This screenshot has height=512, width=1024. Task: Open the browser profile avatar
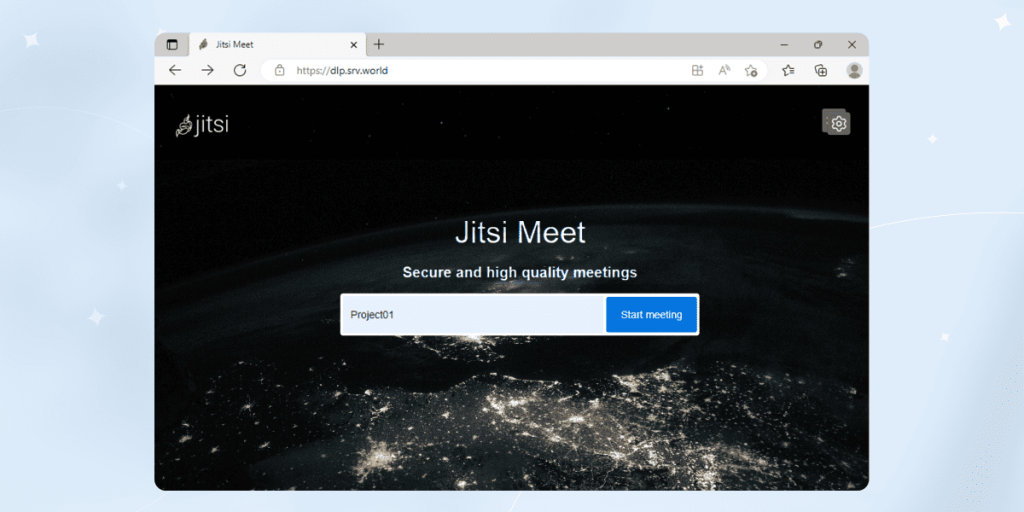click(x=854, y=71)
